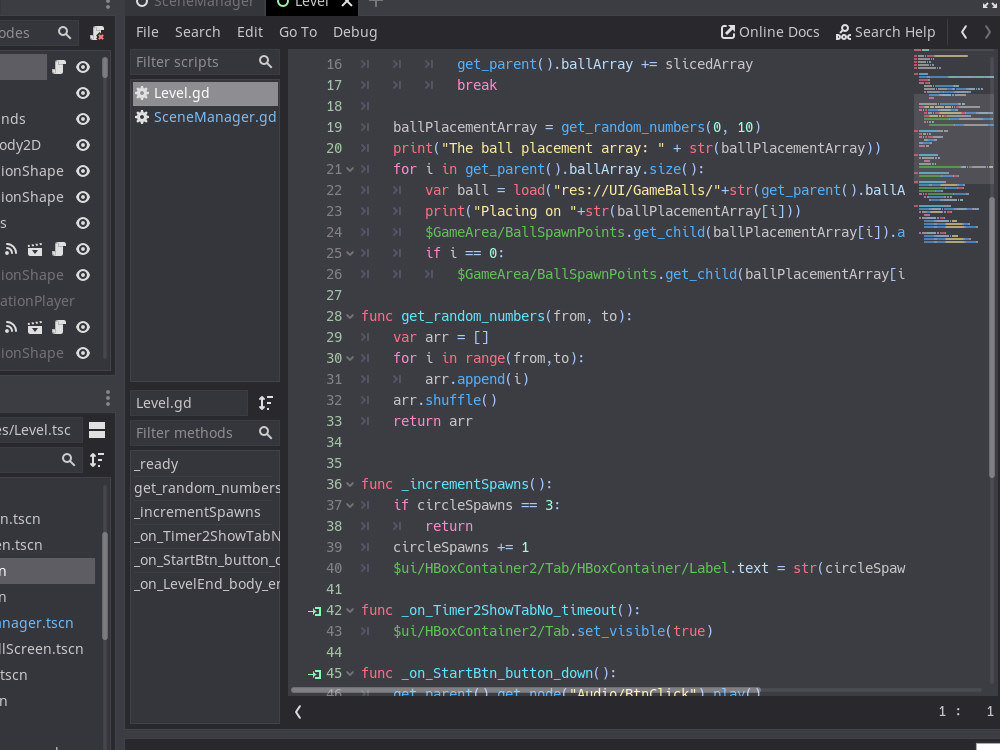Collapse func _incrementSpawns at line 36
1000x750 pixels.
pyautogui.click(x=350, y=485)
